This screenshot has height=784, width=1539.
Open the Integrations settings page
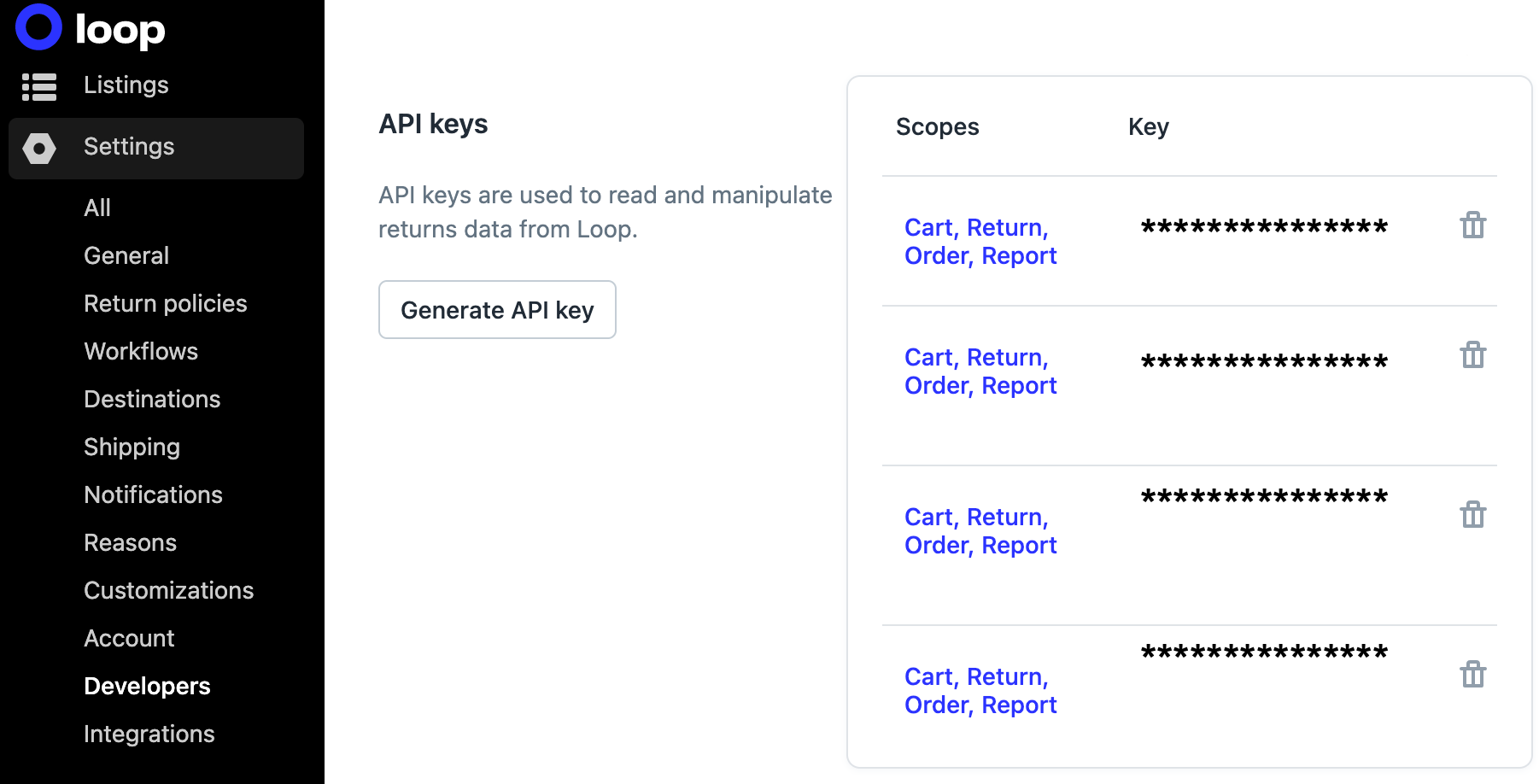click(149, 734)
